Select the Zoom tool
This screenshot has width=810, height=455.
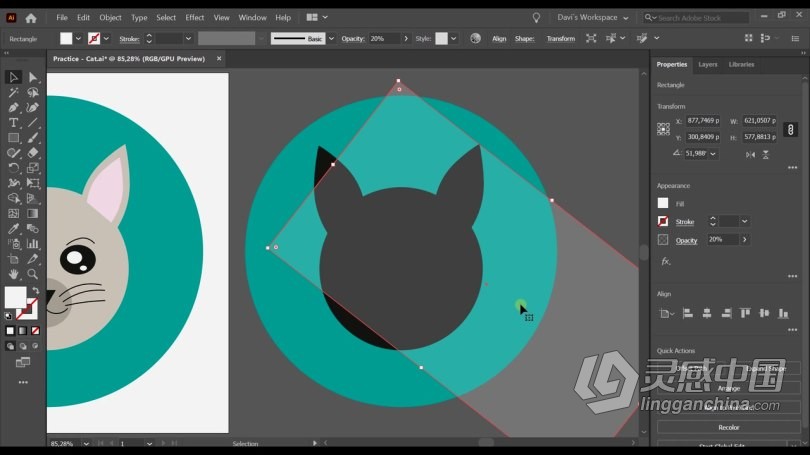[33, 274]
